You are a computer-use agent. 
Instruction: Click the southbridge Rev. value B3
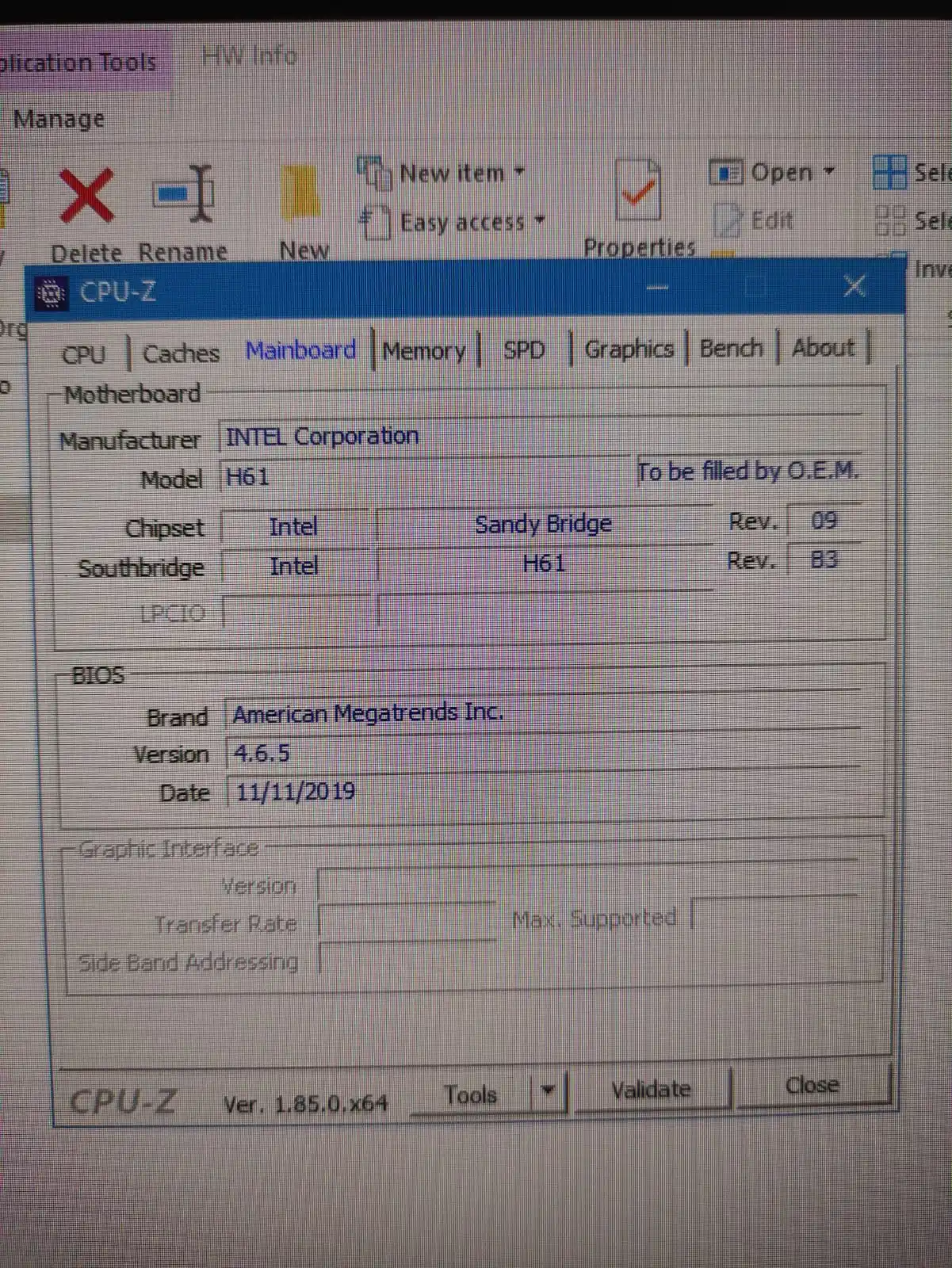[x=824, y=560]
